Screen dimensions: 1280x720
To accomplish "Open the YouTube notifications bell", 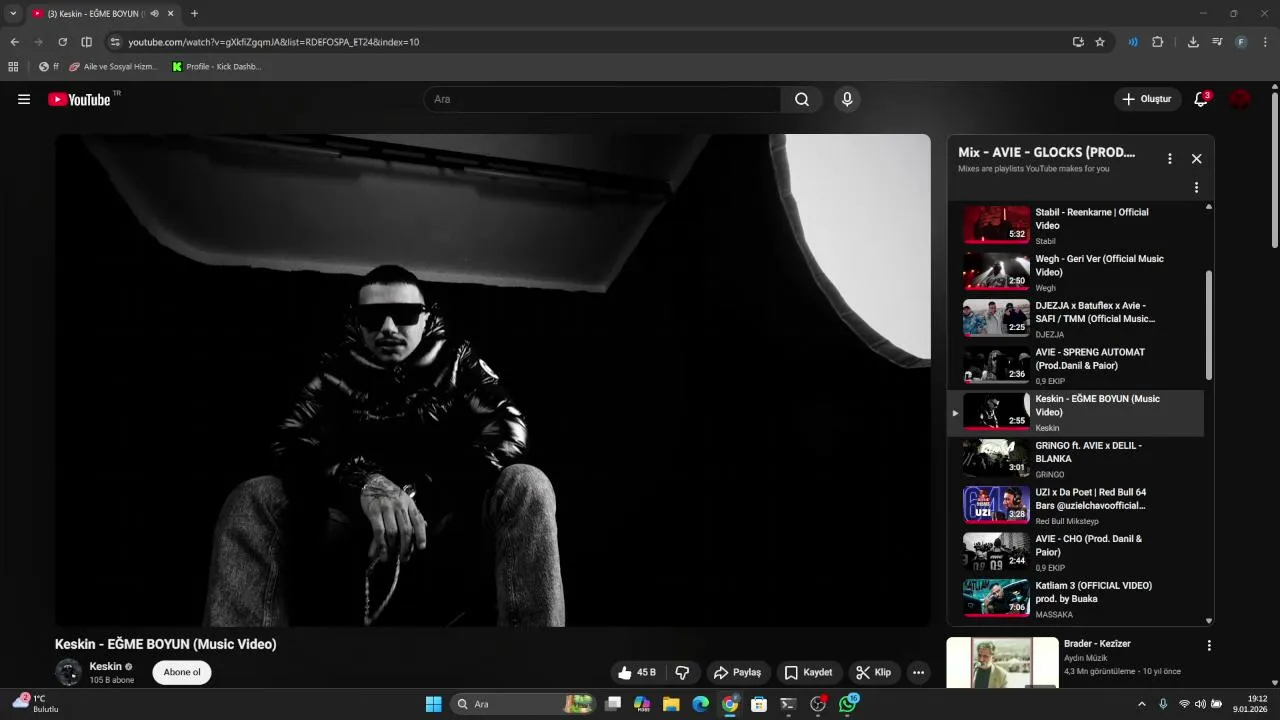I will point(1201,99).
